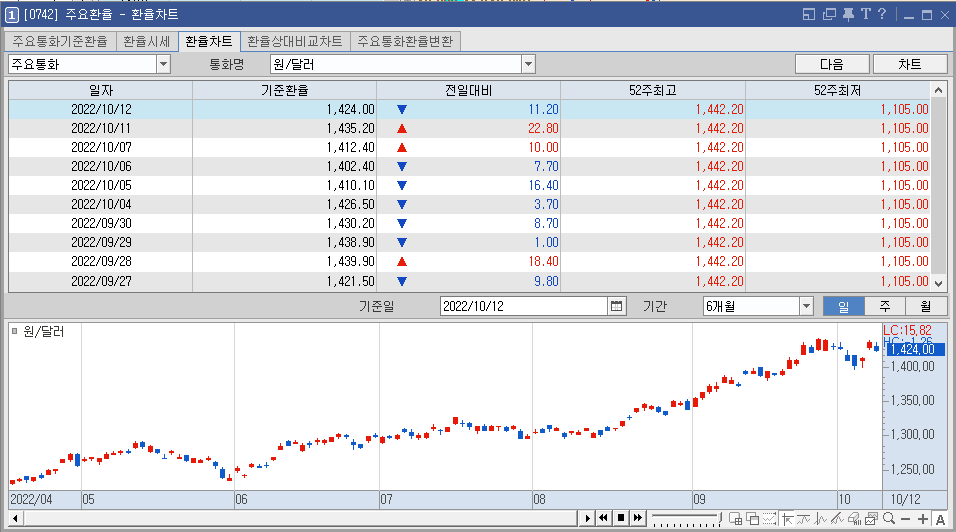Open the 6개월 period dropdown

tap(807, 306)
